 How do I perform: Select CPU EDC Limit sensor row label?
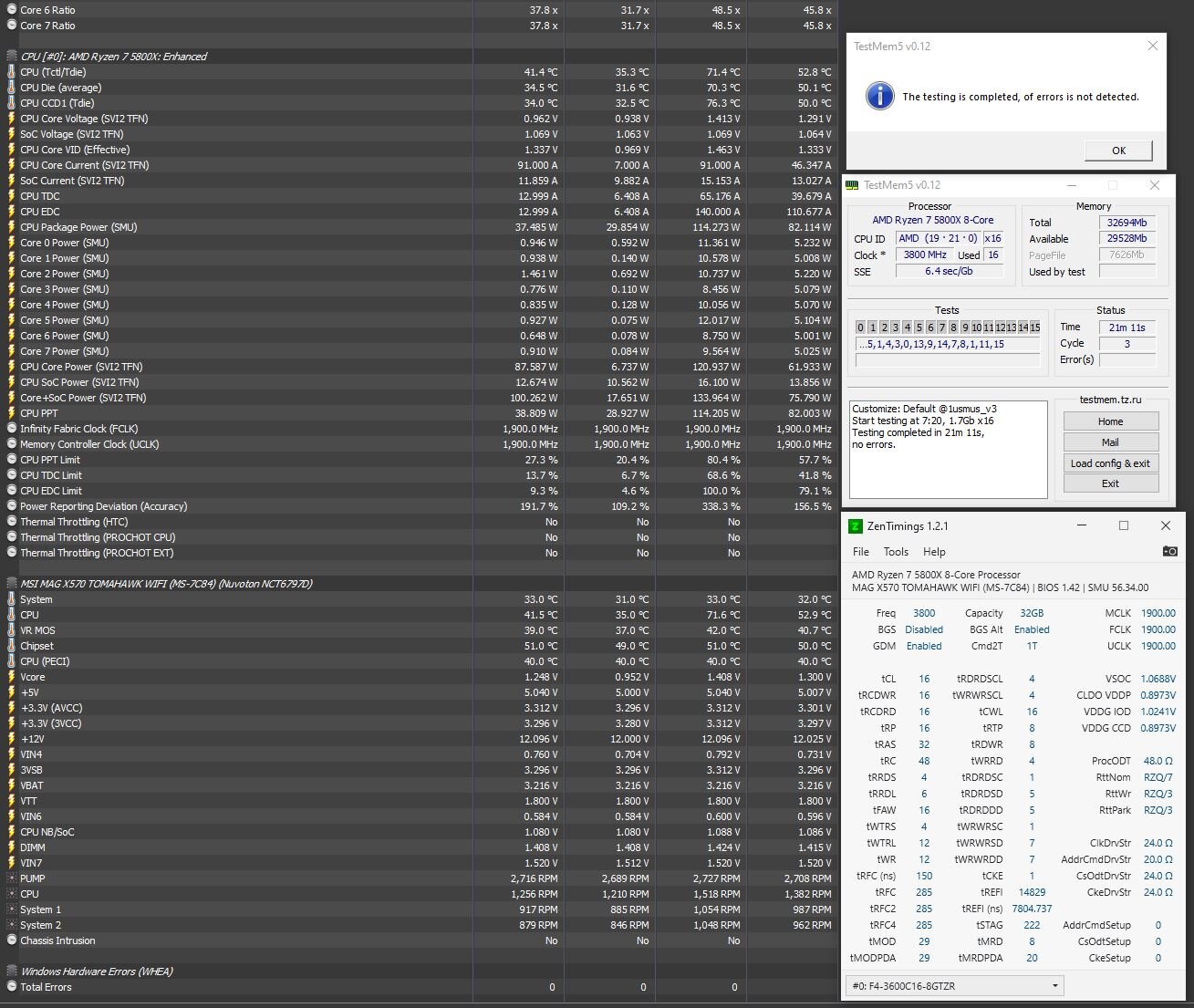pos(51,491)
